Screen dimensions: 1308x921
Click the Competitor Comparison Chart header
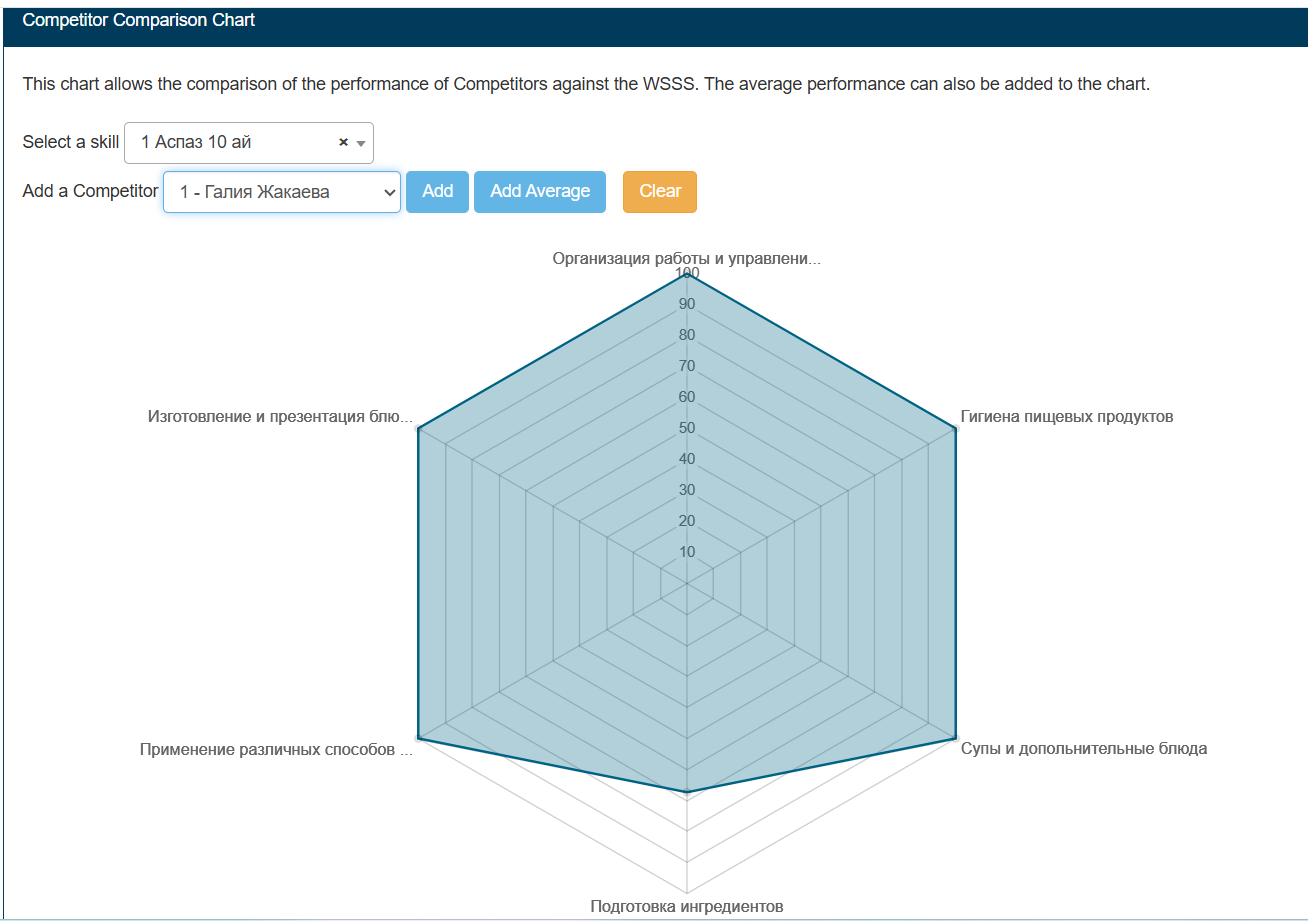[139, 20]
